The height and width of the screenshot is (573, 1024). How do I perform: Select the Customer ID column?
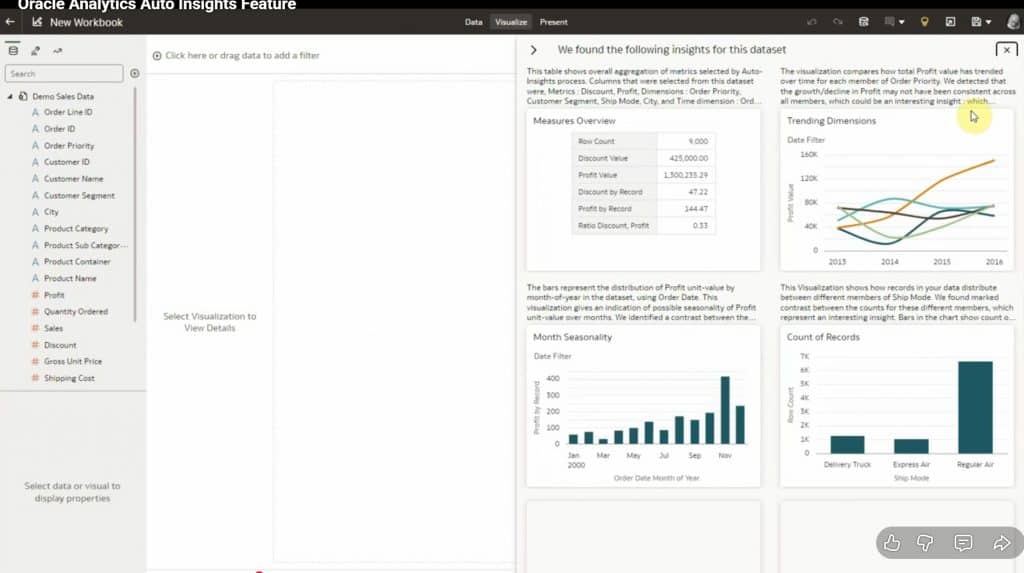point(67,161)
